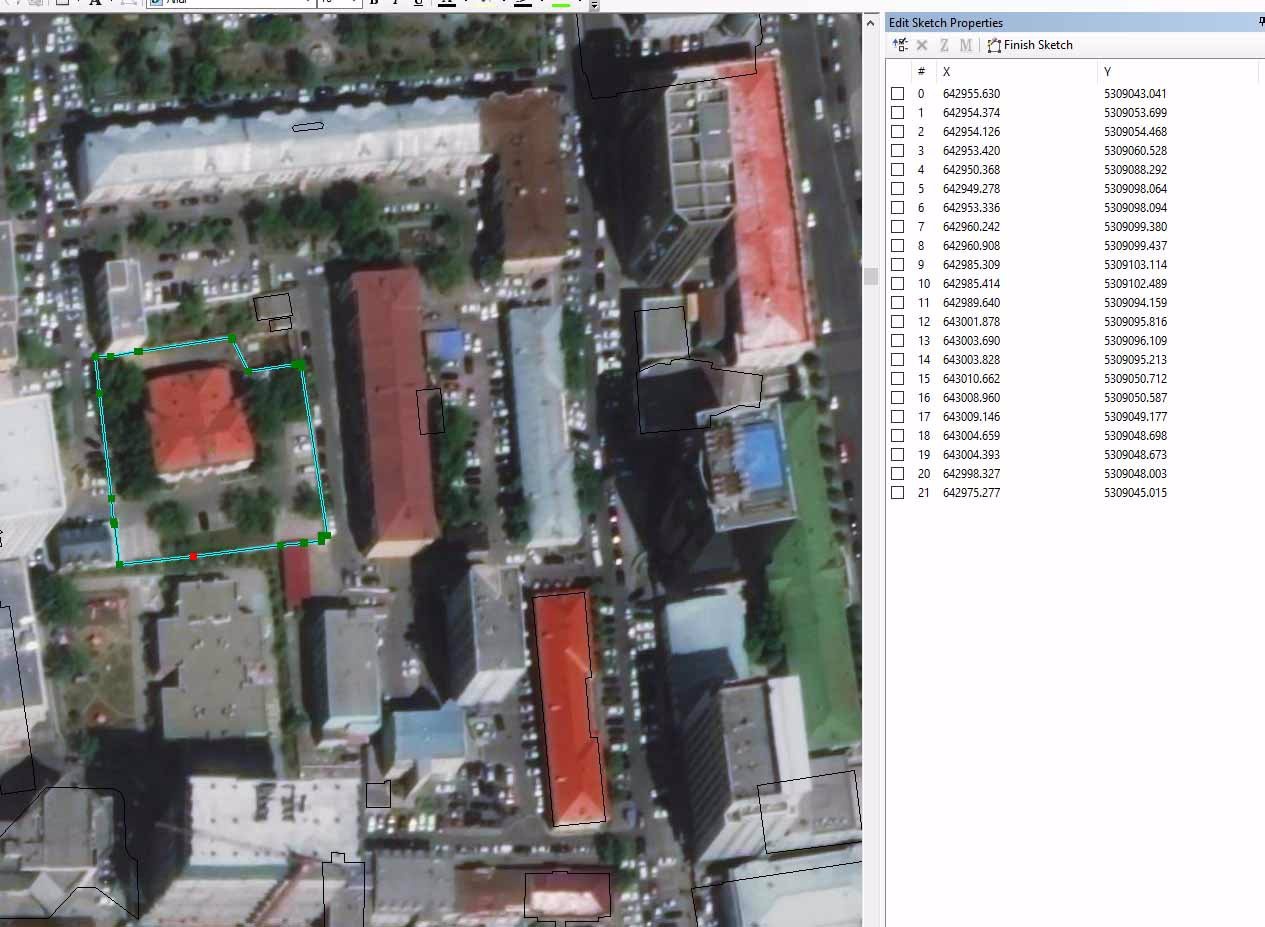Select X value 643001.878 of vertex 12
Viewport: 1265px width, 927px height.
click(x=971, y=322)
